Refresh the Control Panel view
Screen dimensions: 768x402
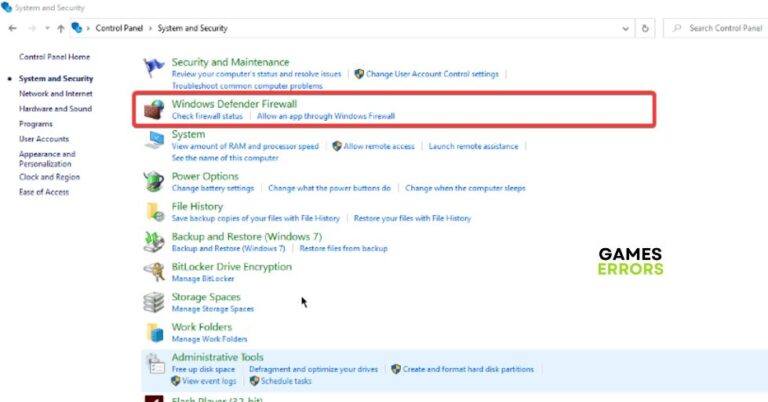point(646,28)
